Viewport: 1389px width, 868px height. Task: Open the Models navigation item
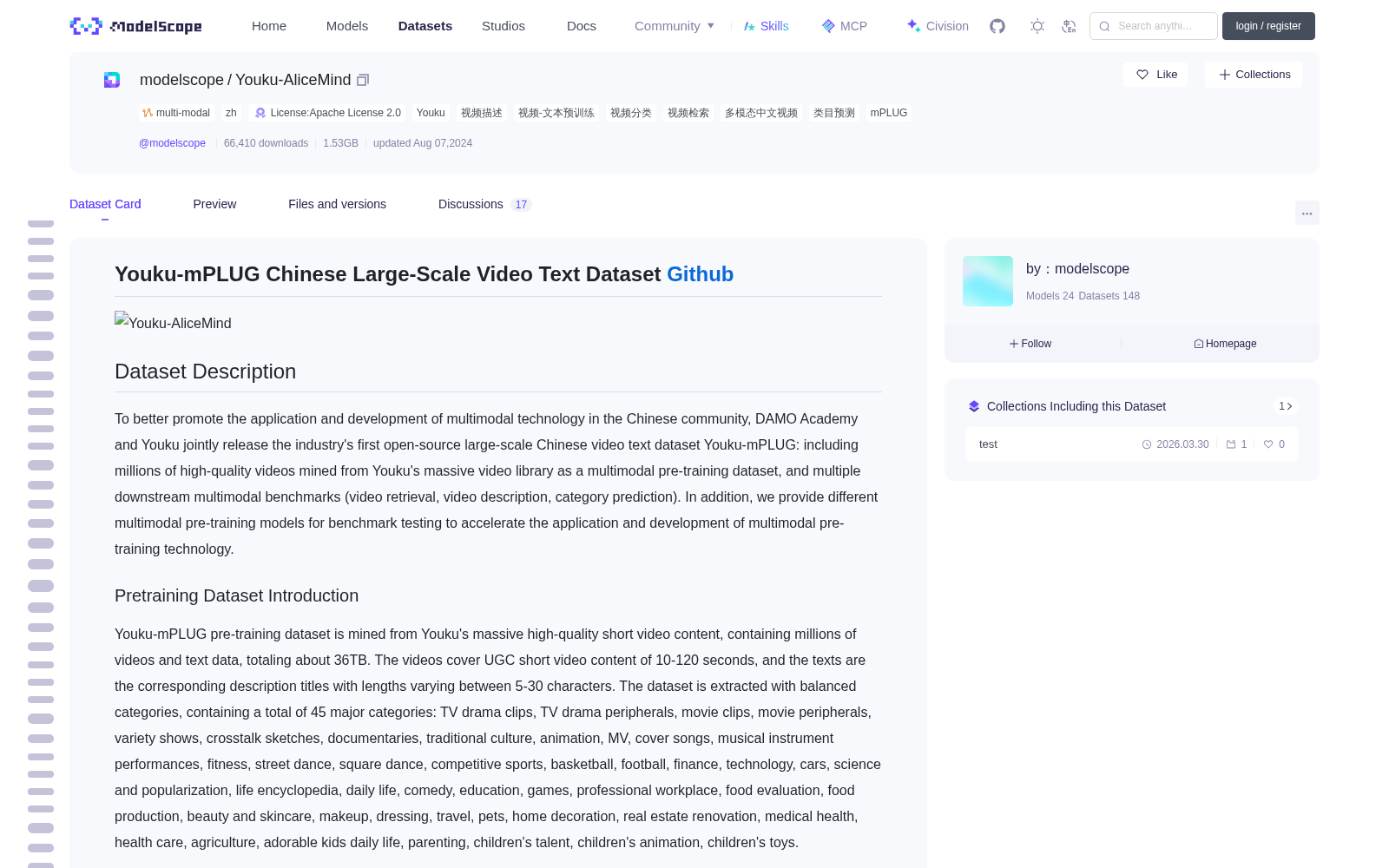(x=347, y=26)
